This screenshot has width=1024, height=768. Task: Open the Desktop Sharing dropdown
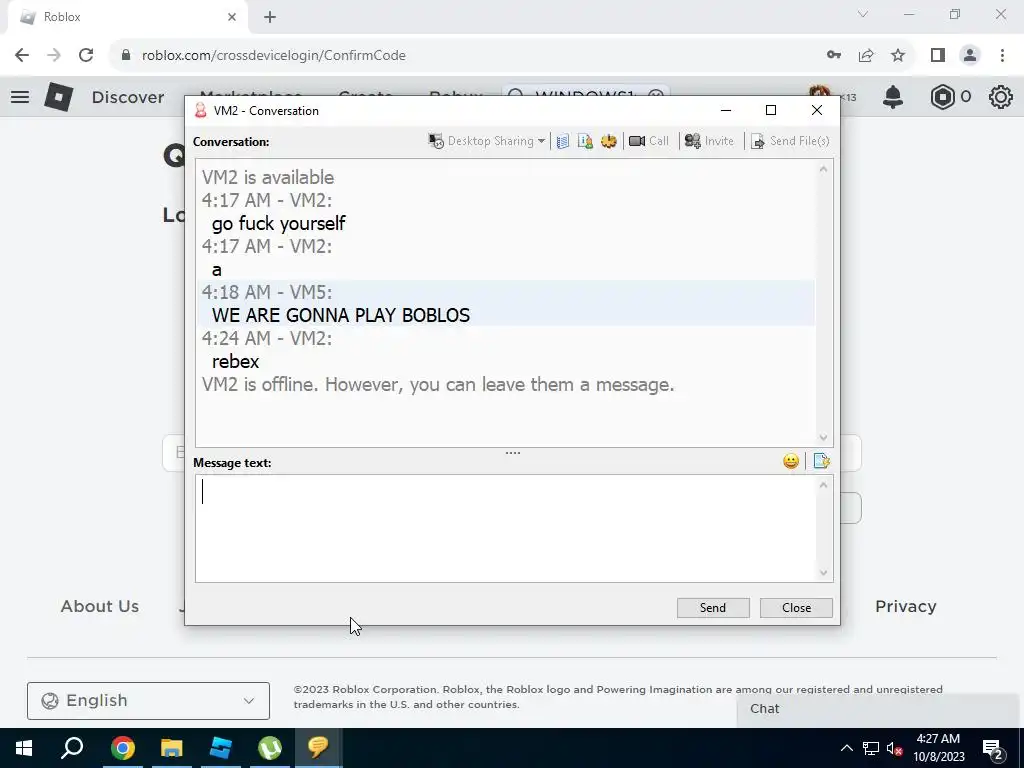point(487,141)
